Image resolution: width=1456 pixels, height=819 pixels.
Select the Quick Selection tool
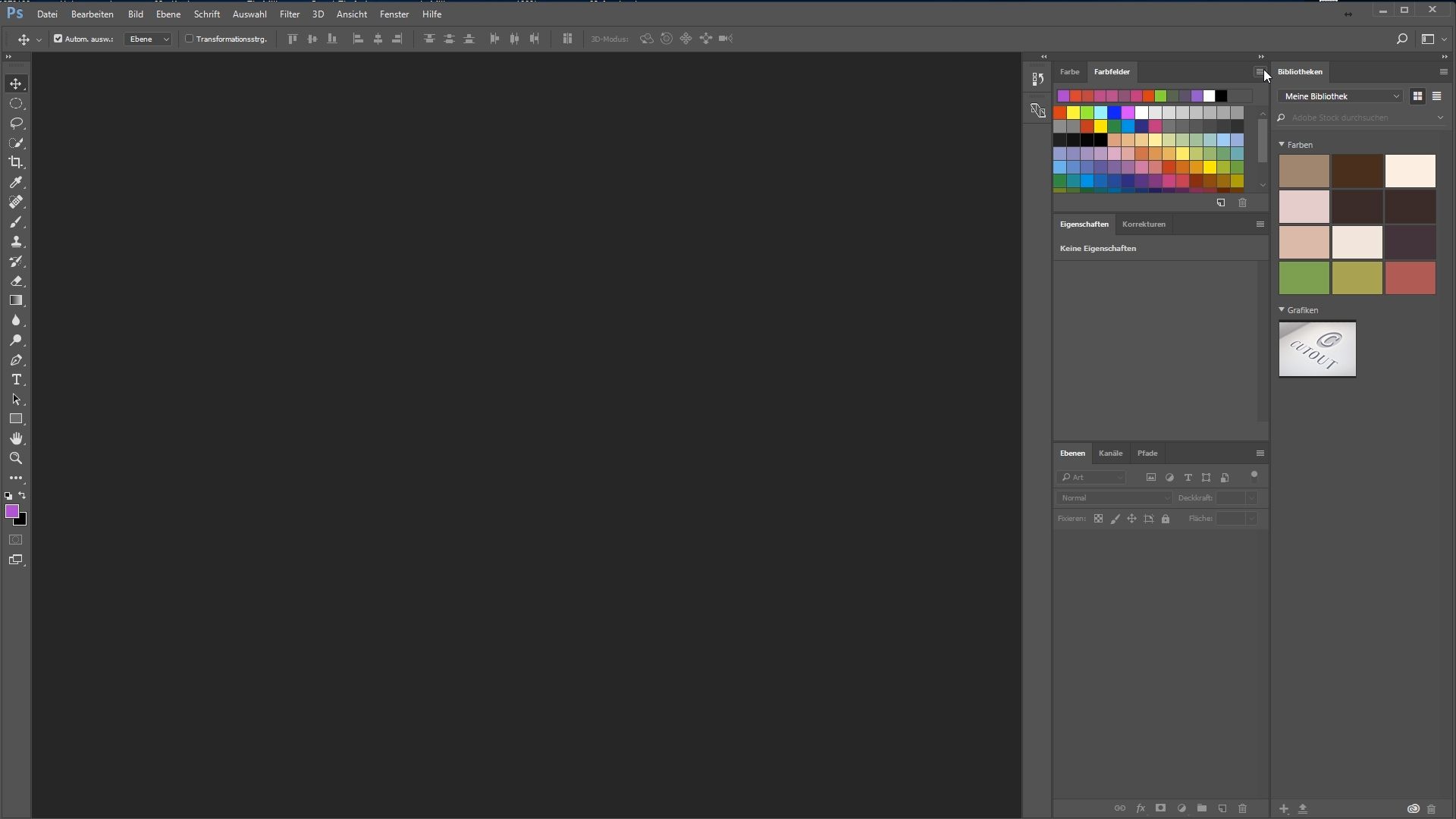pyautogui.click(x=16, y=143)
